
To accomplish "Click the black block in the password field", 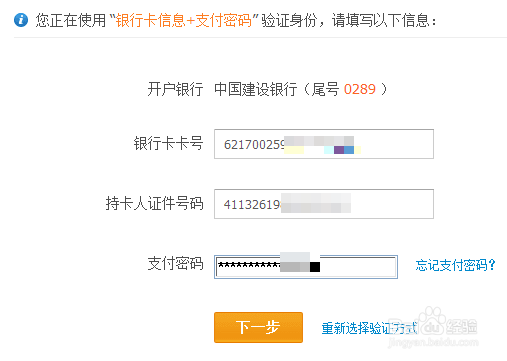I will (x=315, y=267).
